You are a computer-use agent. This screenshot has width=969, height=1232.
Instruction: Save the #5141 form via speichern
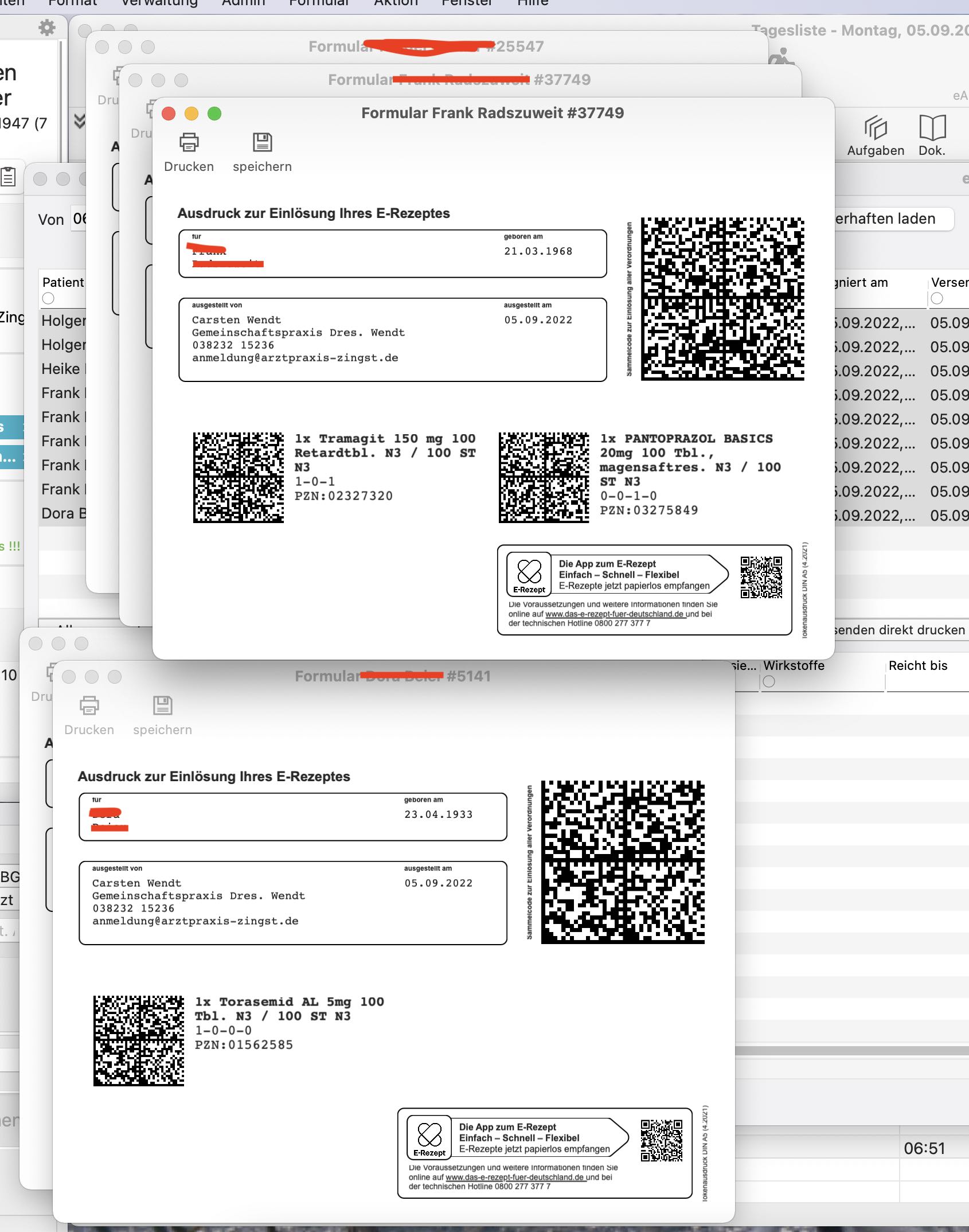(162, 715)
